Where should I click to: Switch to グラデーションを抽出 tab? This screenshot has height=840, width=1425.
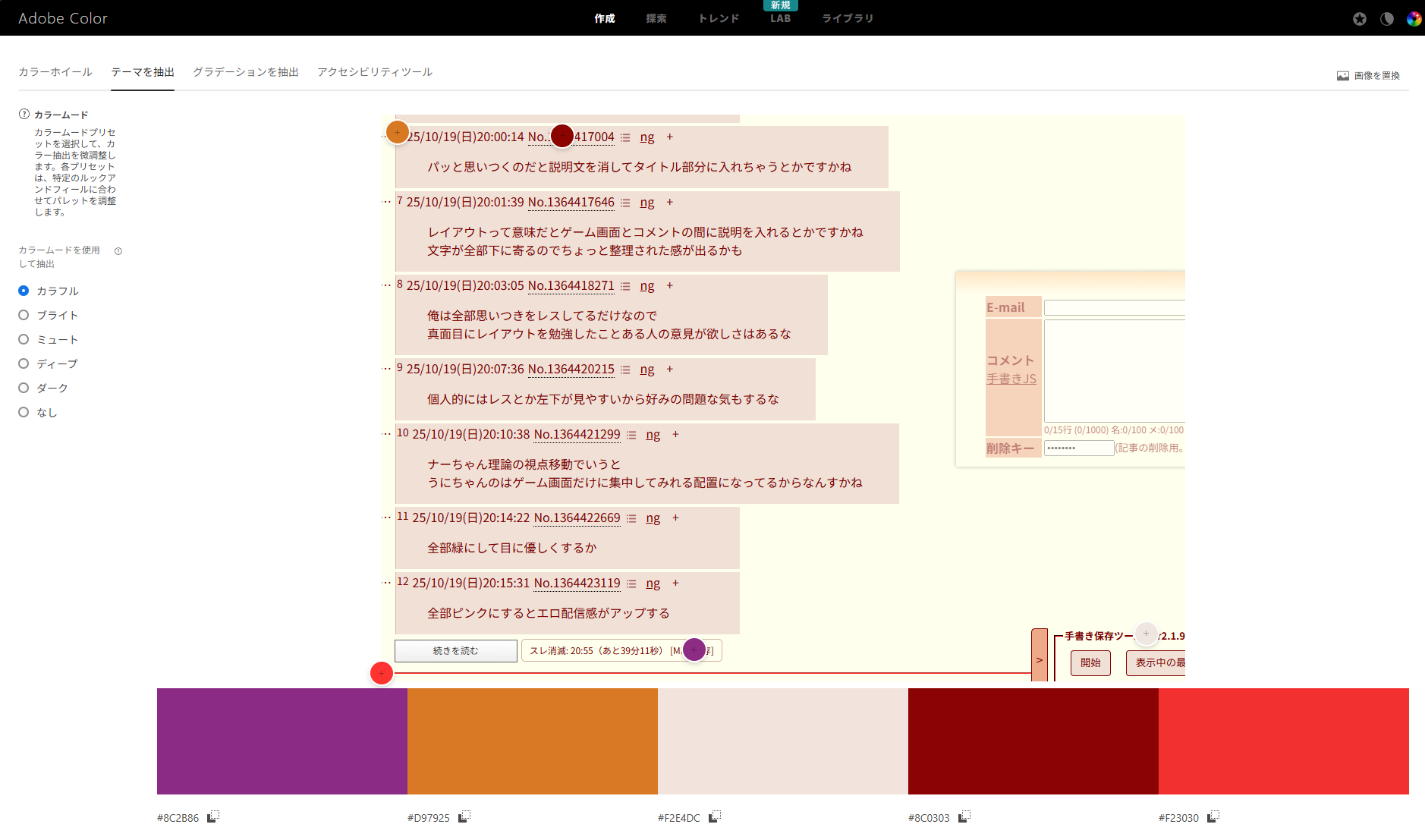click(245, 72)
